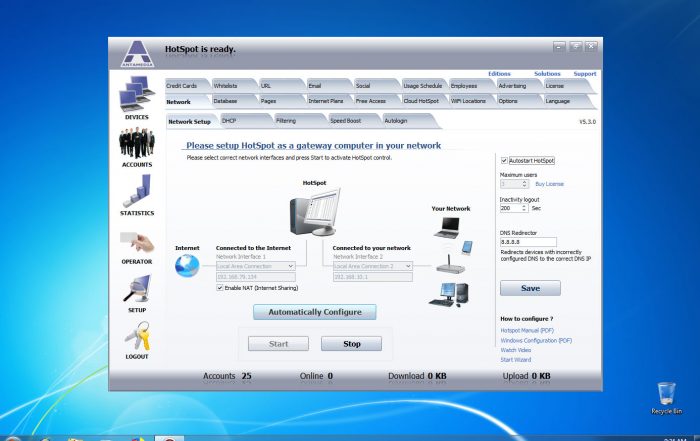Switch to the Email tab

point(328,86)
